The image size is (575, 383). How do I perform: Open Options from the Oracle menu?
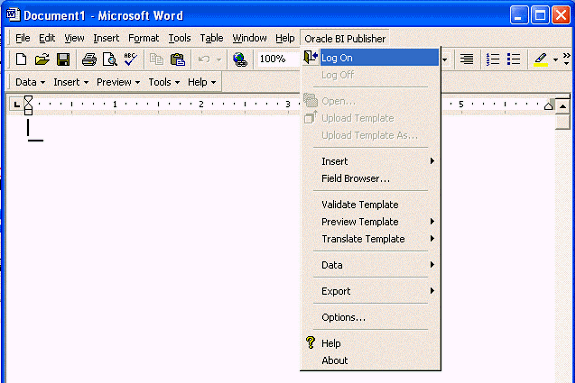pyautogui.click(x=370, y=317)
